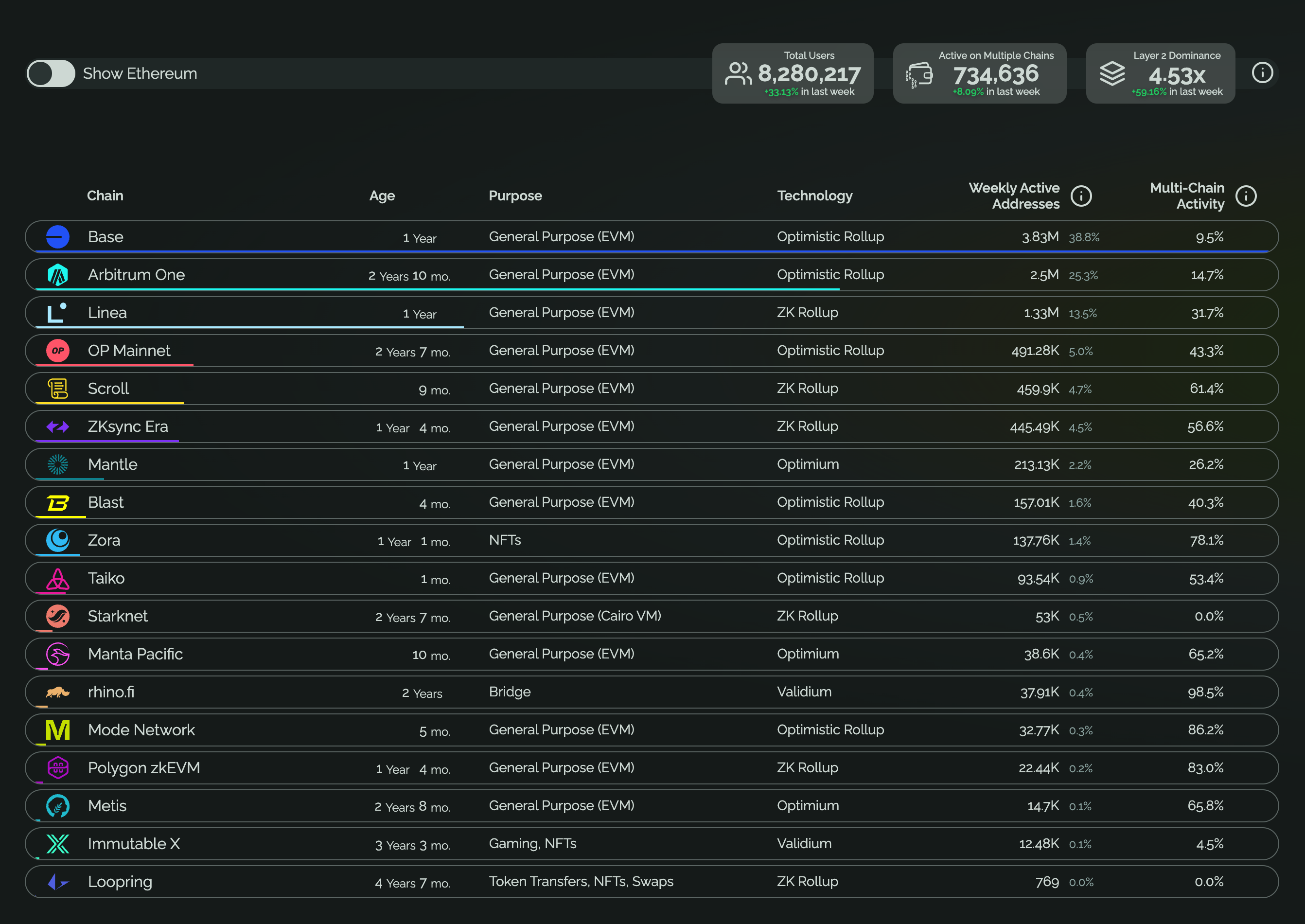The image size is (1305, 924).
Task: Click the Zora logo icon
Action: [x=57, y=540]
